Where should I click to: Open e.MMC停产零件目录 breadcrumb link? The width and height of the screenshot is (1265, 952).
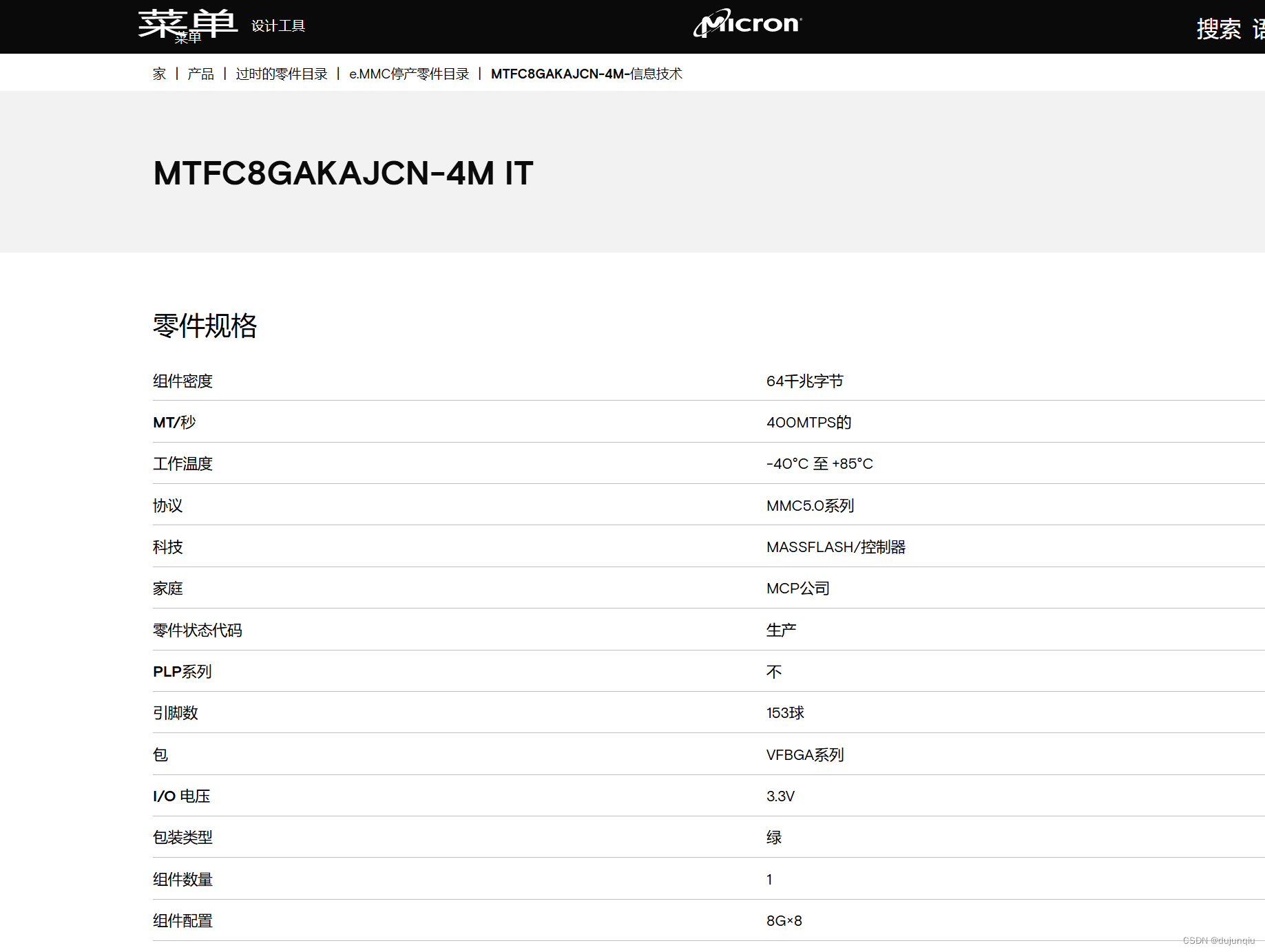click(409, 74)
